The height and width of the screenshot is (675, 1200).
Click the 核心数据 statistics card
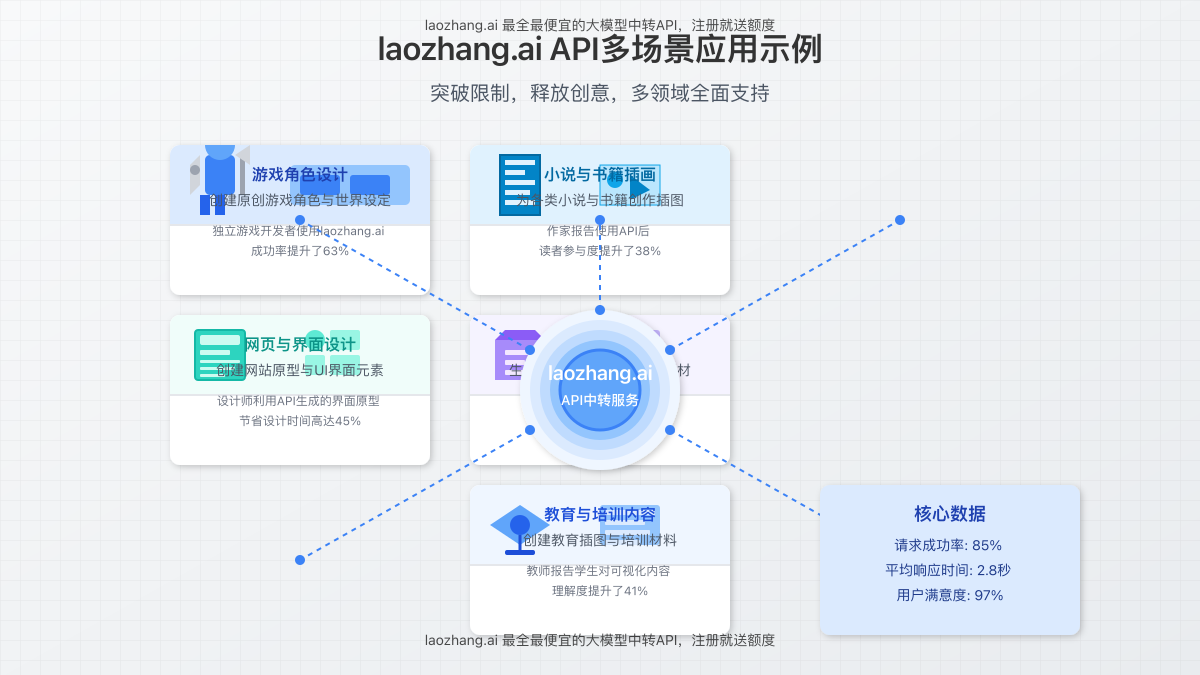click(950, 560)
